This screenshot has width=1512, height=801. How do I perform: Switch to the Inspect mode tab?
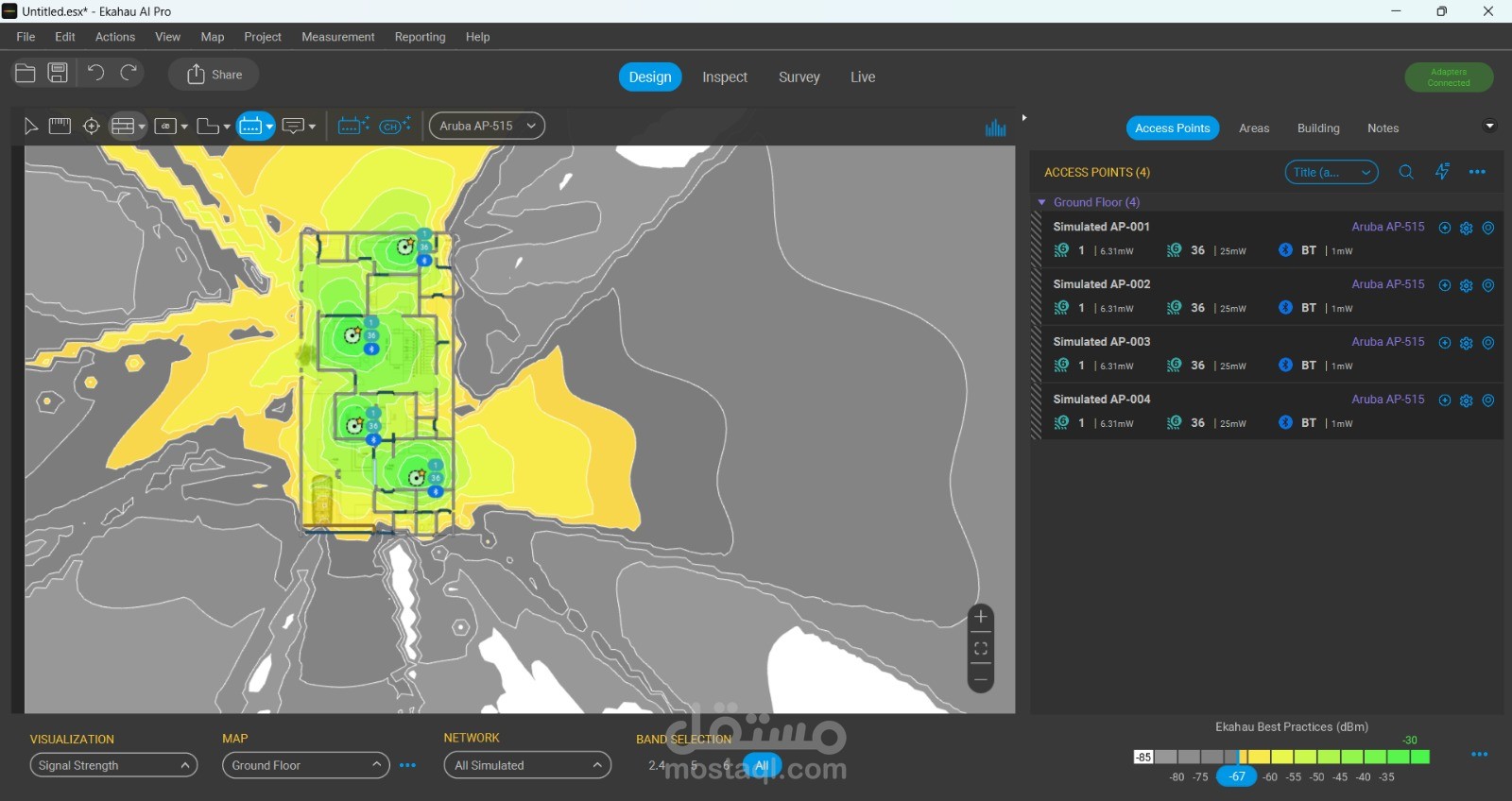pyautogui.click(x=725, y=77)
